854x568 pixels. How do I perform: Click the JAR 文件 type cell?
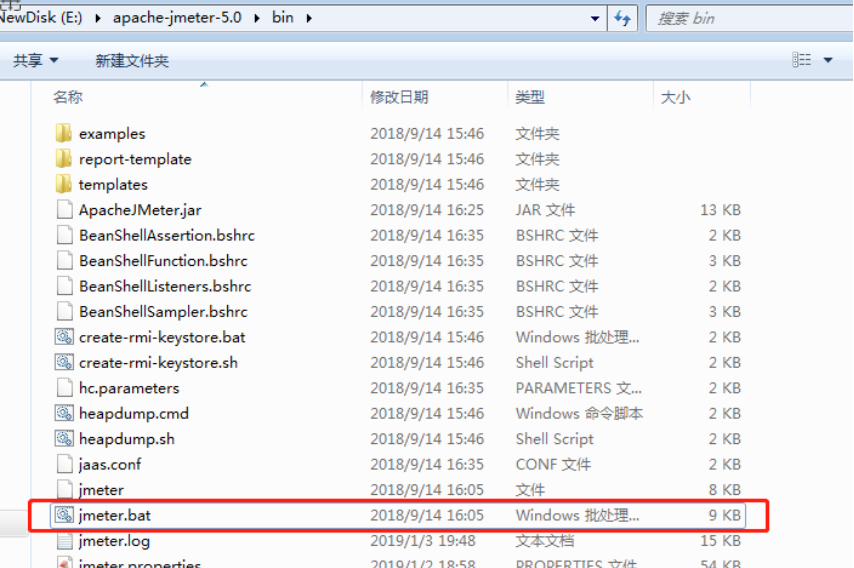[545, 210]
